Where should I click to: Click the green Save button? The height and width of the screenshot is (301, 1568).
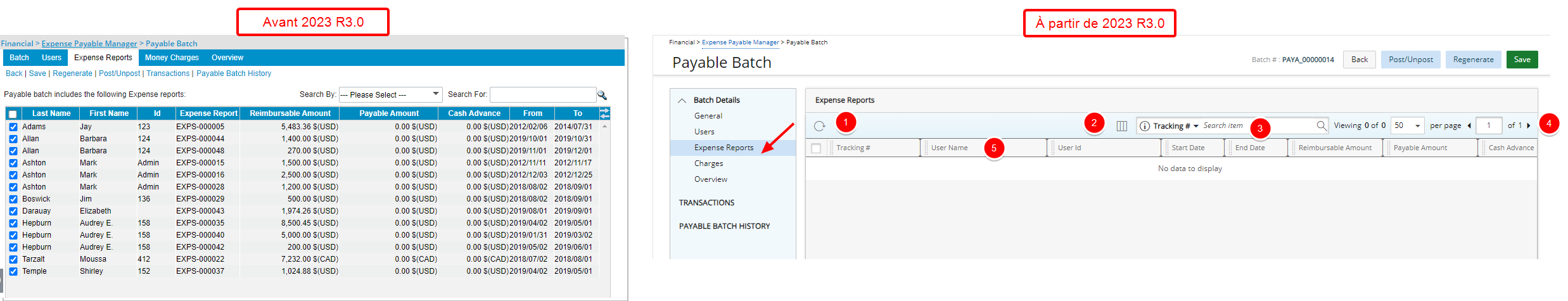click(1522, 60)
